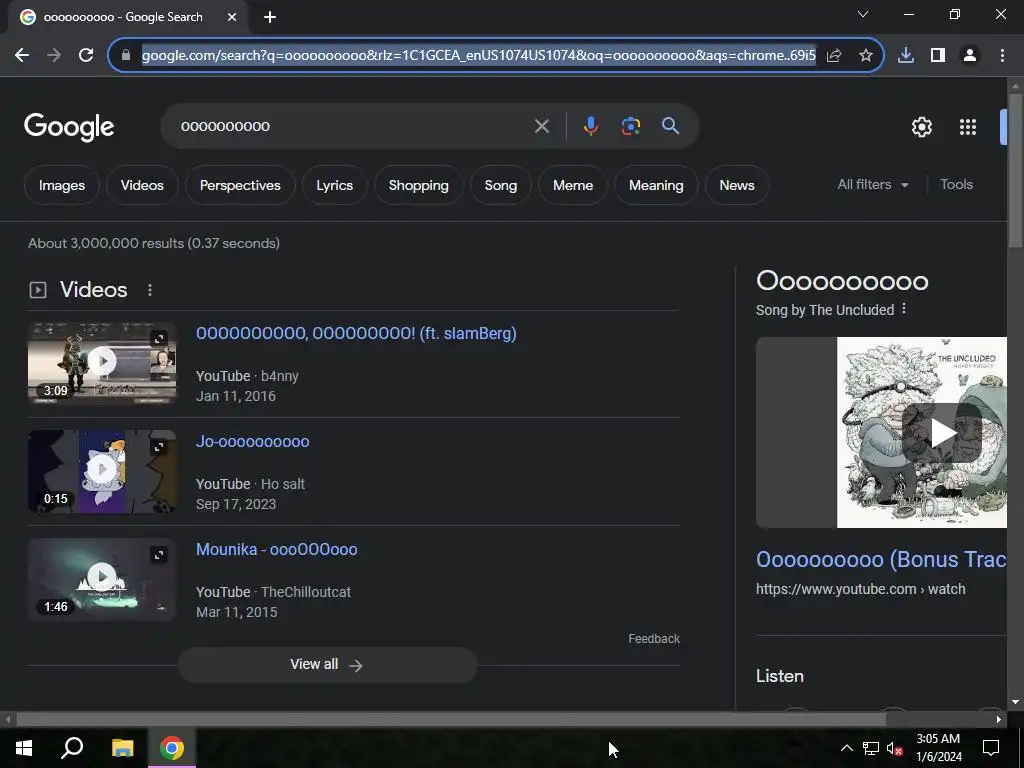Reload the page with the refresh icon
Viewport: 1024px width, 768px height.
(86, 56)
